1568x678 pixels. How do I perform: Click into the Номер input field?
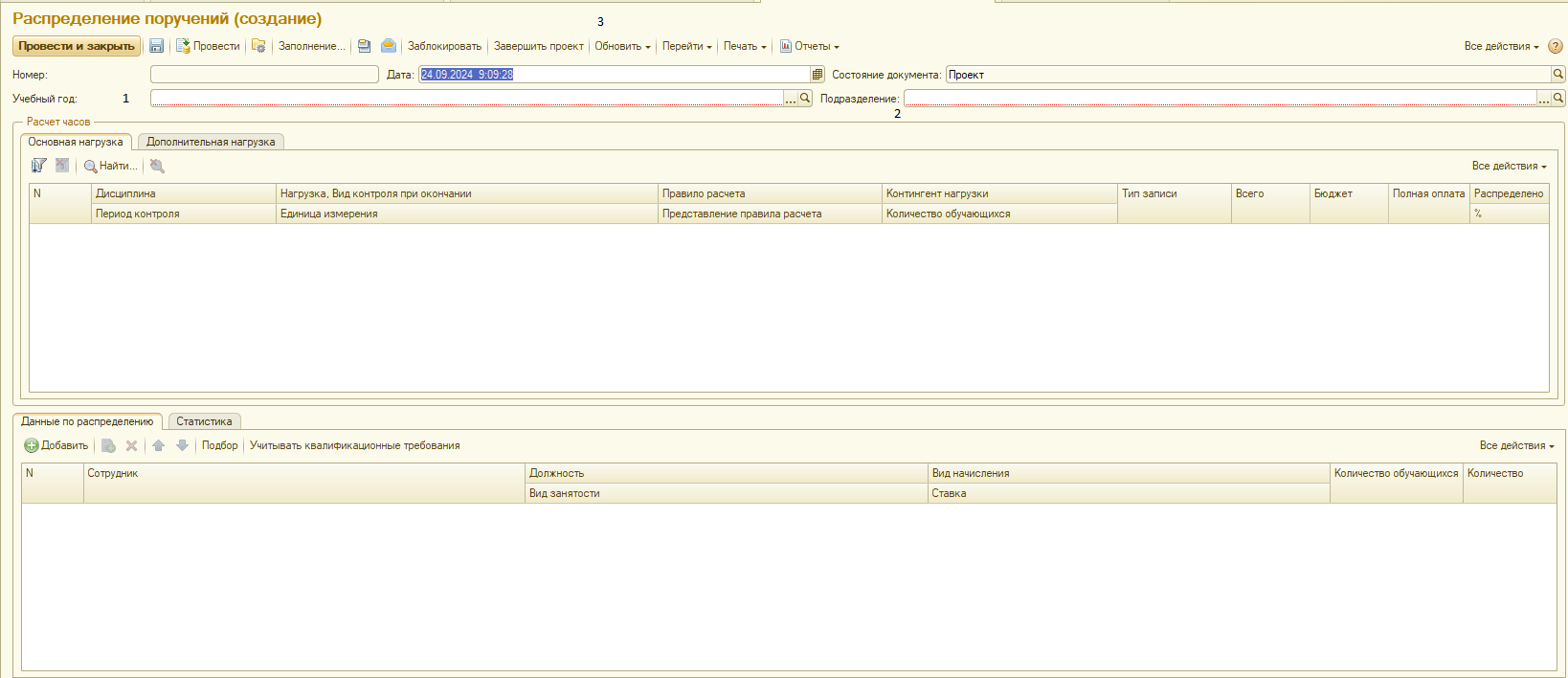(264, 75)
